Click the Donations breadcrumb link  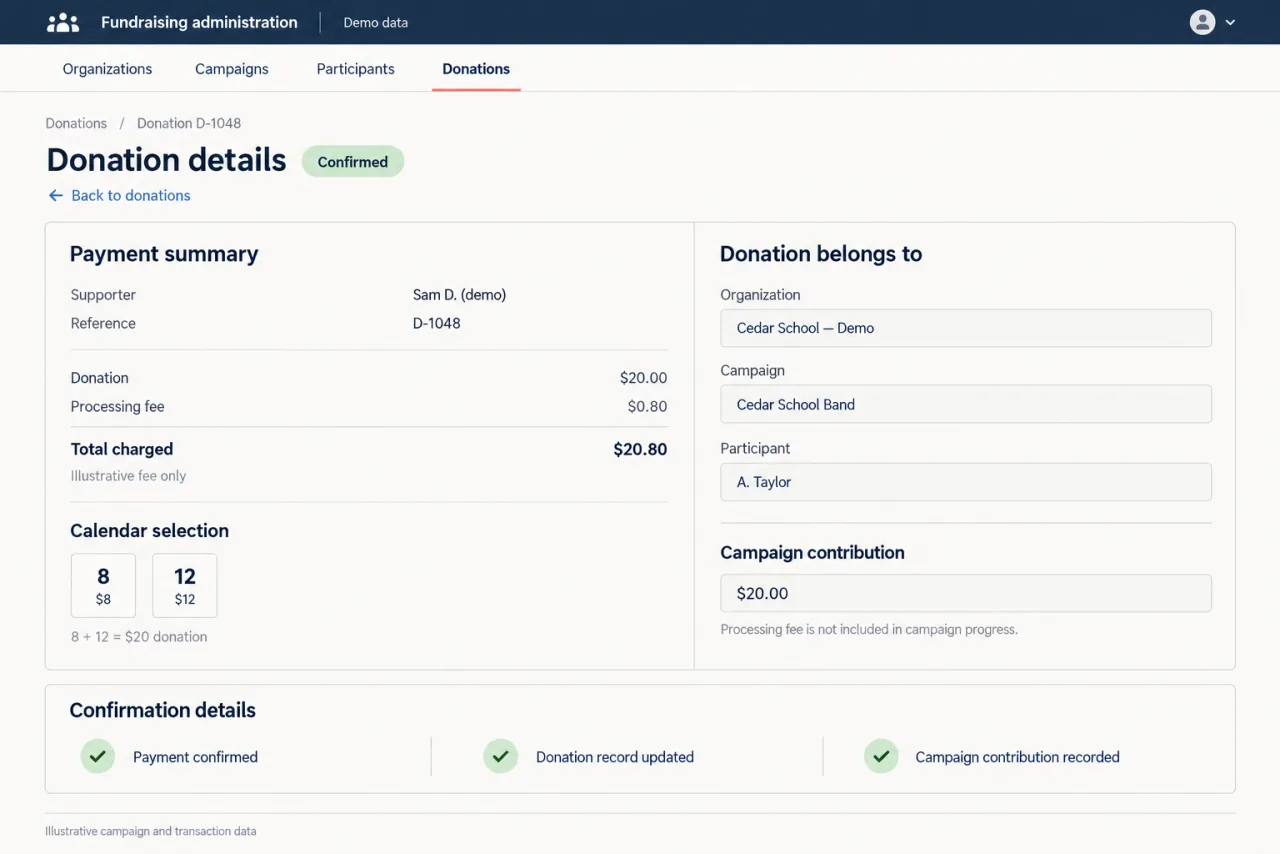[x=76, y=123]
